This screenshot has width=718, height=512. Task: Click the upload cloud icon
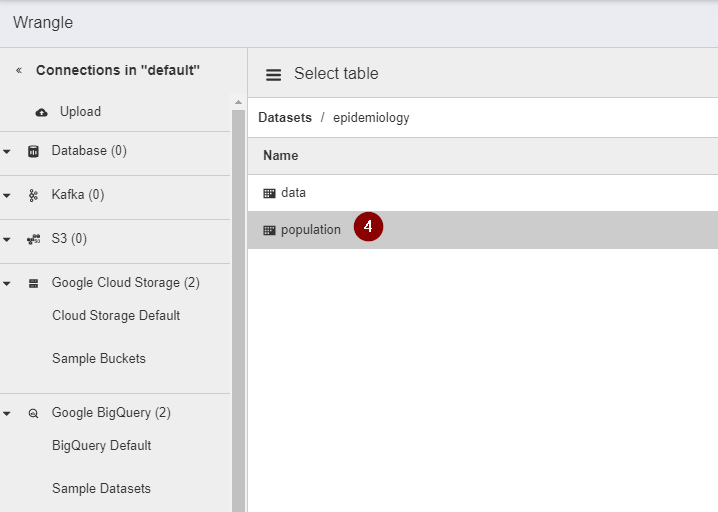tap(41, 112)
